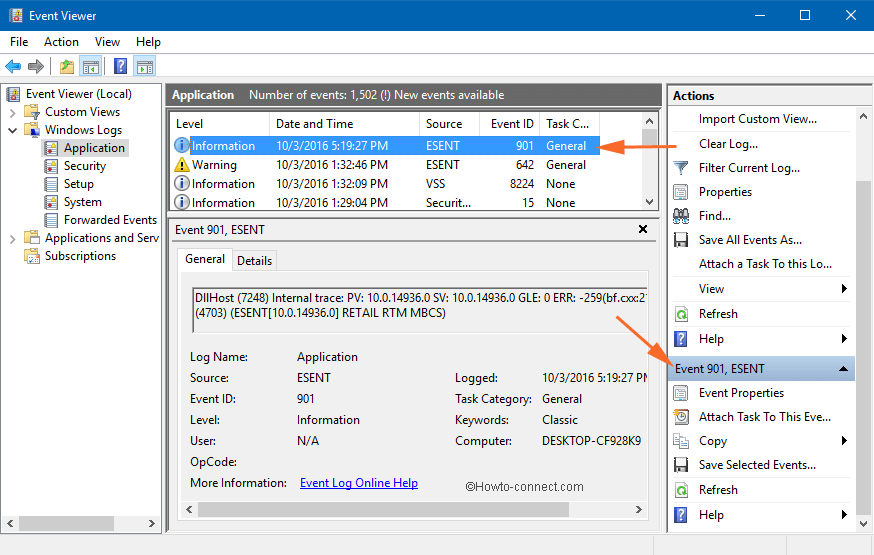This screenshot has width=874, height=555.
Task: Toggle Show/Hide Console Tree toolbar icon
Action: point(90,67)
